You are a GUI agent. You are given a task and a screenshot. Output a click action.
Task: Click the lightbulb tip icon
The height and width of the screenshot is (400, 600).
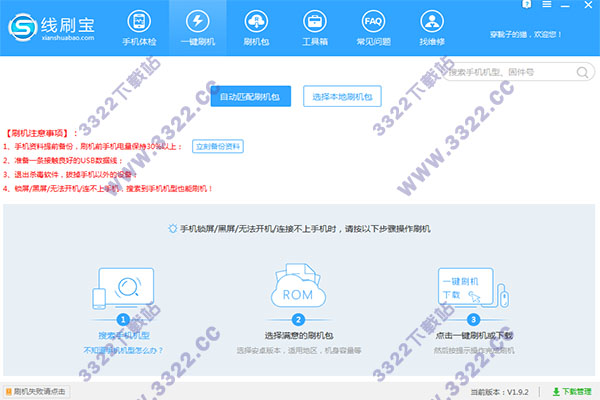click(173, 229)
